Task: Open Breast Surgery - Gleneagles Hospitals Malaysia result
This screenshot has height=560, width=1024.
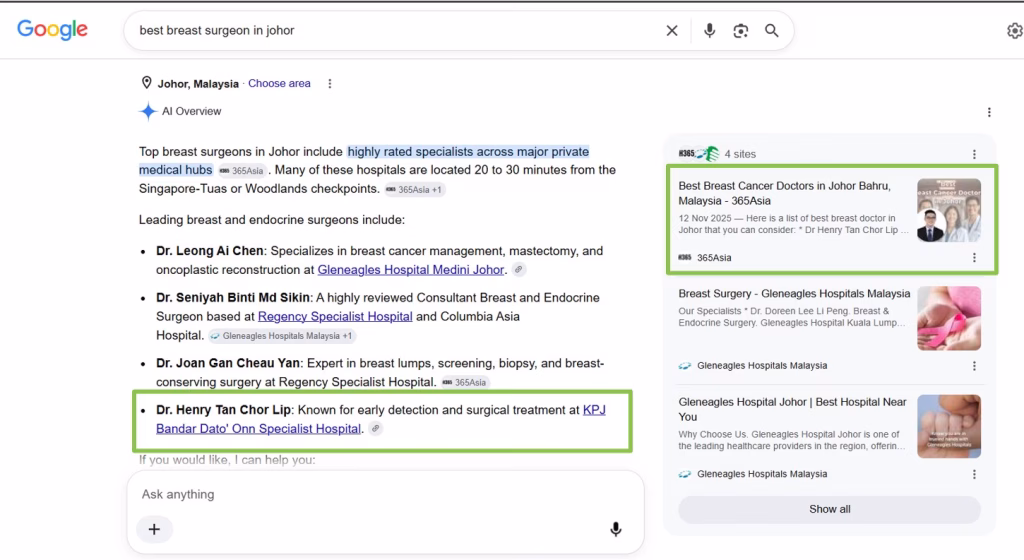Action: (x=794, y=294)
